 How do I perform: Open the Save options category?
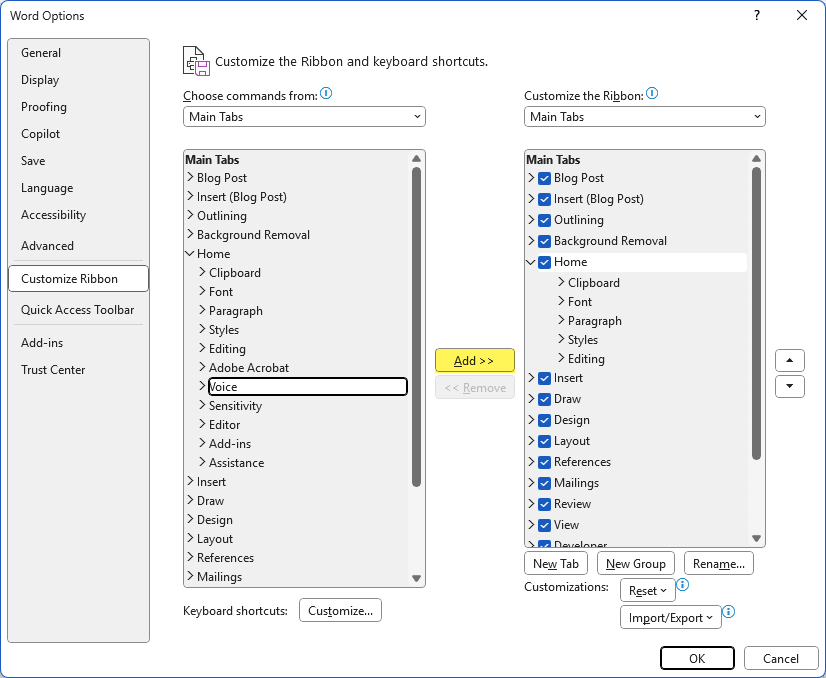tap(78, 161)
